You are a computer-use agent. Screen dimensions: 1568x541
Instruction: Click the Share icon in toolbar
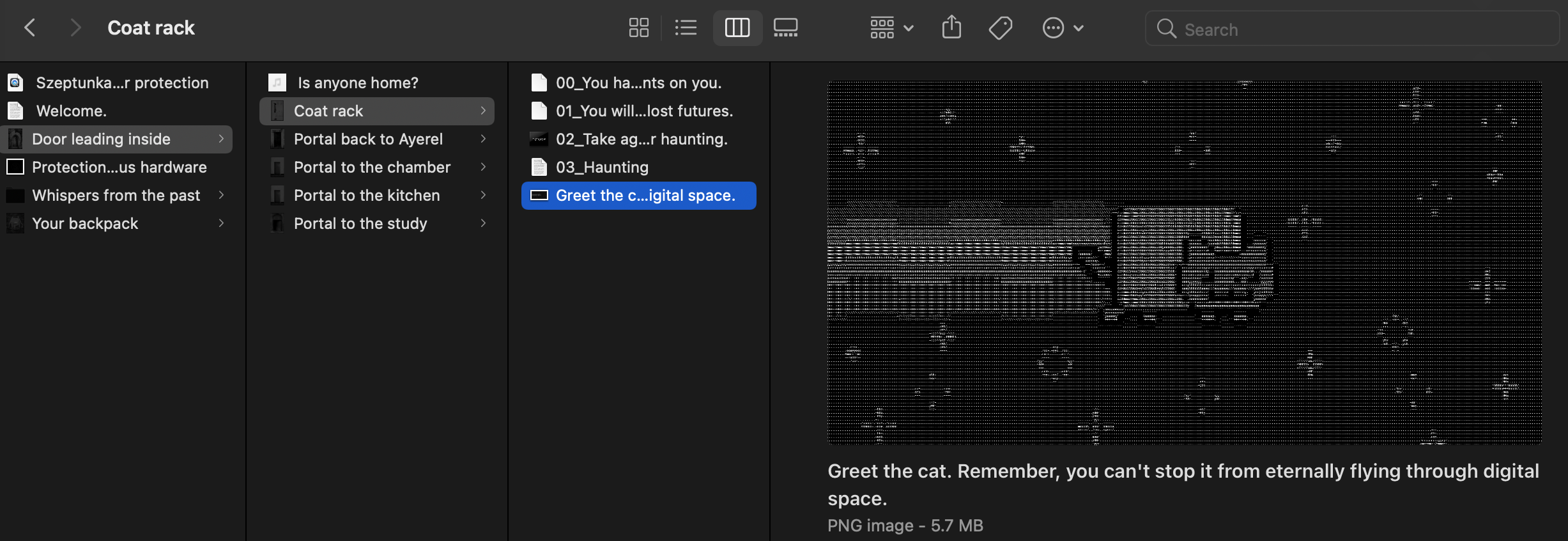[951, 28]
